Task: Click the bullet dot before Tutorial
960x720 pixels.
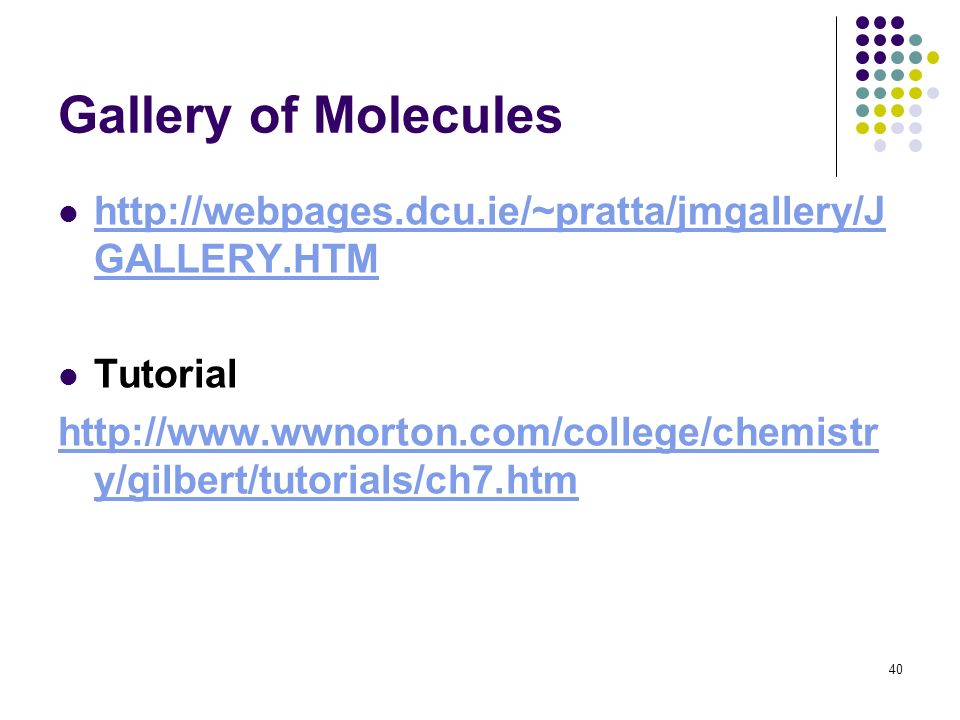Action: [69, 377]
